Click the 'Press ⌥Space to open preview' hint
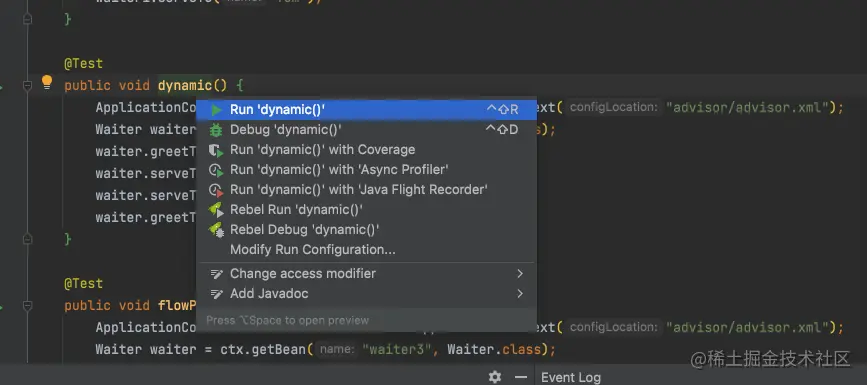 288,320
